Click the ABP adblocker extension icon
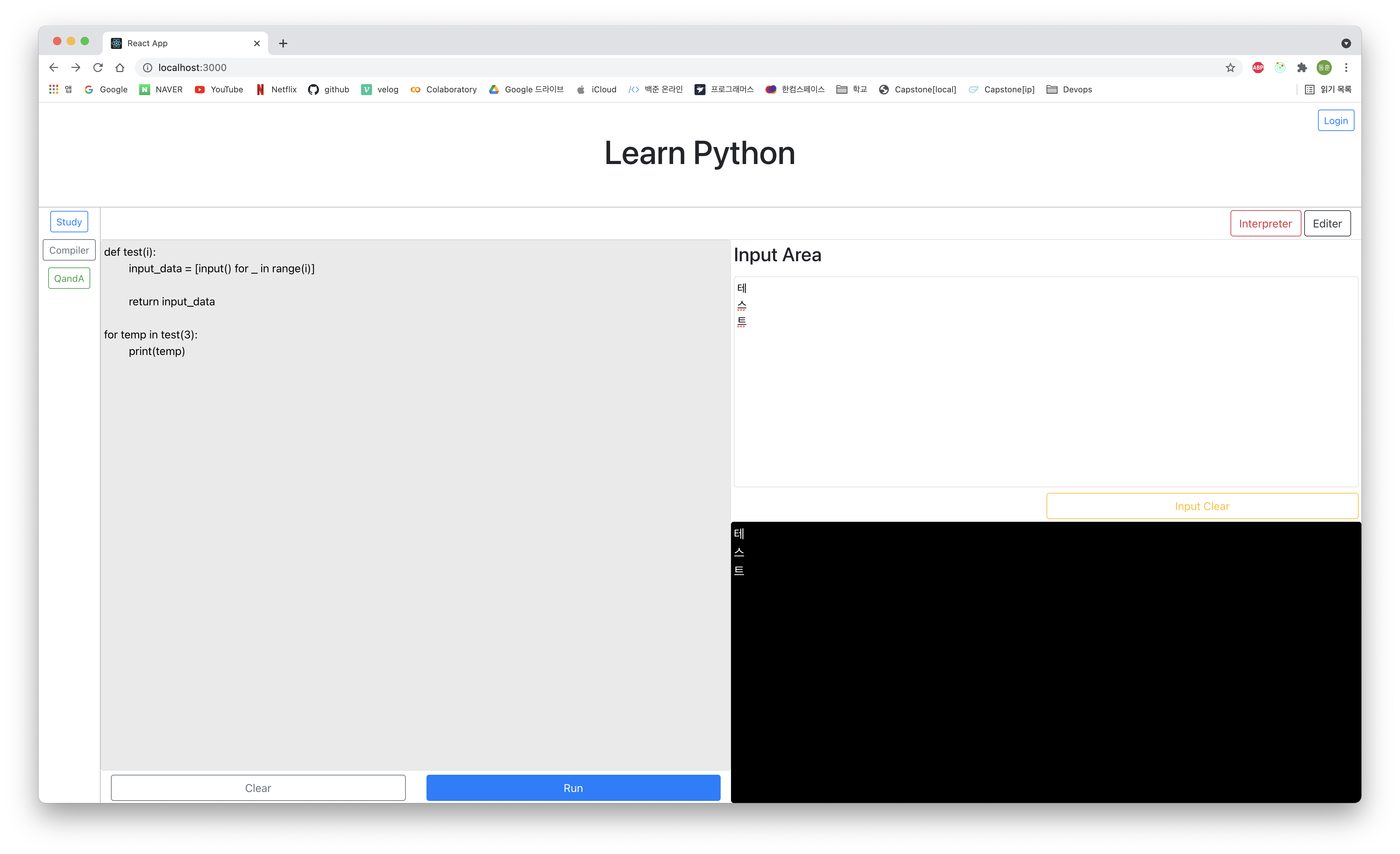 click(1257, 68)
